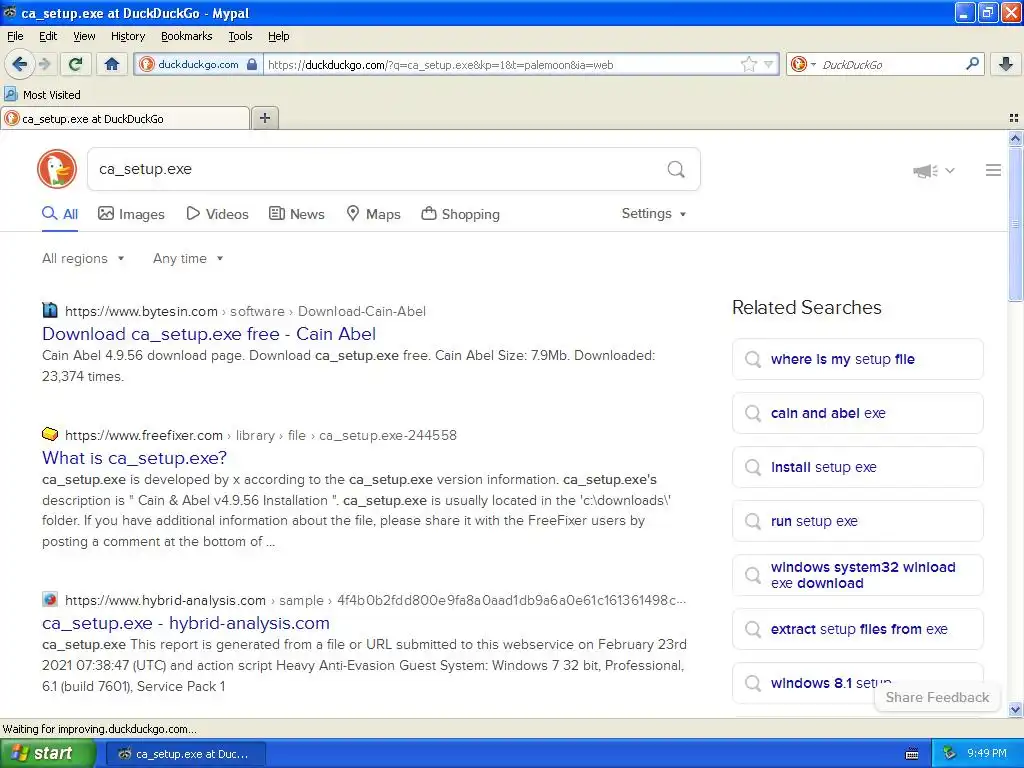Screen dimensions: 1024x768
Task: Switch to the Maps results tab
Action: (x=374, y=214)
